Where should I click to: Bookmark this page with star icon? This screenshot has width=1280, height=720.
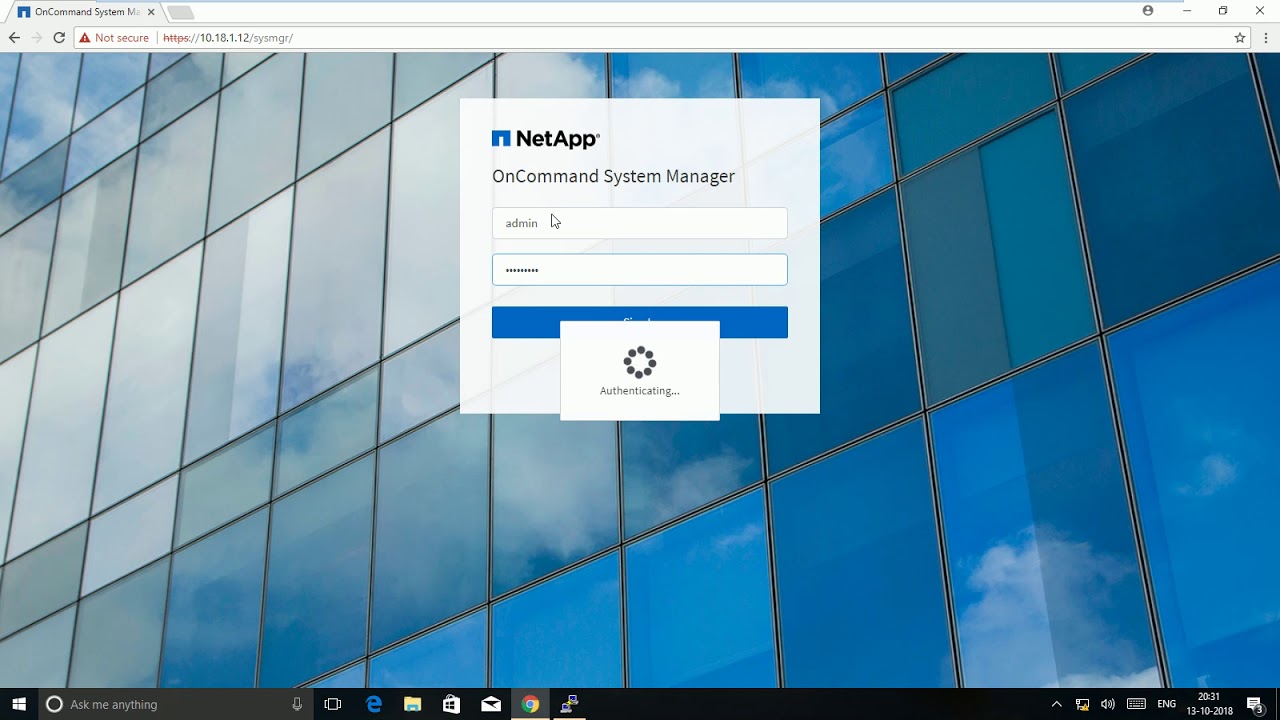(x=1240, y=38)
